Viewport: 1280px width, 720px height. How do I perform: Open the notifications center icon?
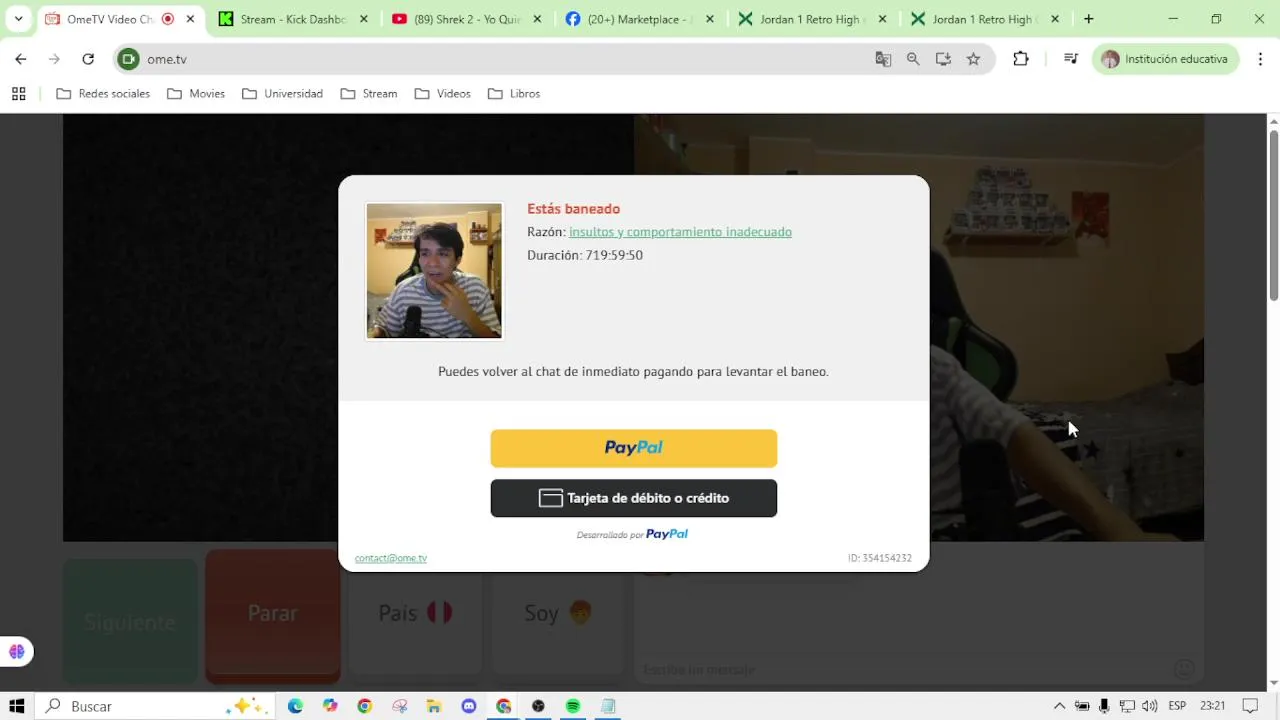point(1250,706)
